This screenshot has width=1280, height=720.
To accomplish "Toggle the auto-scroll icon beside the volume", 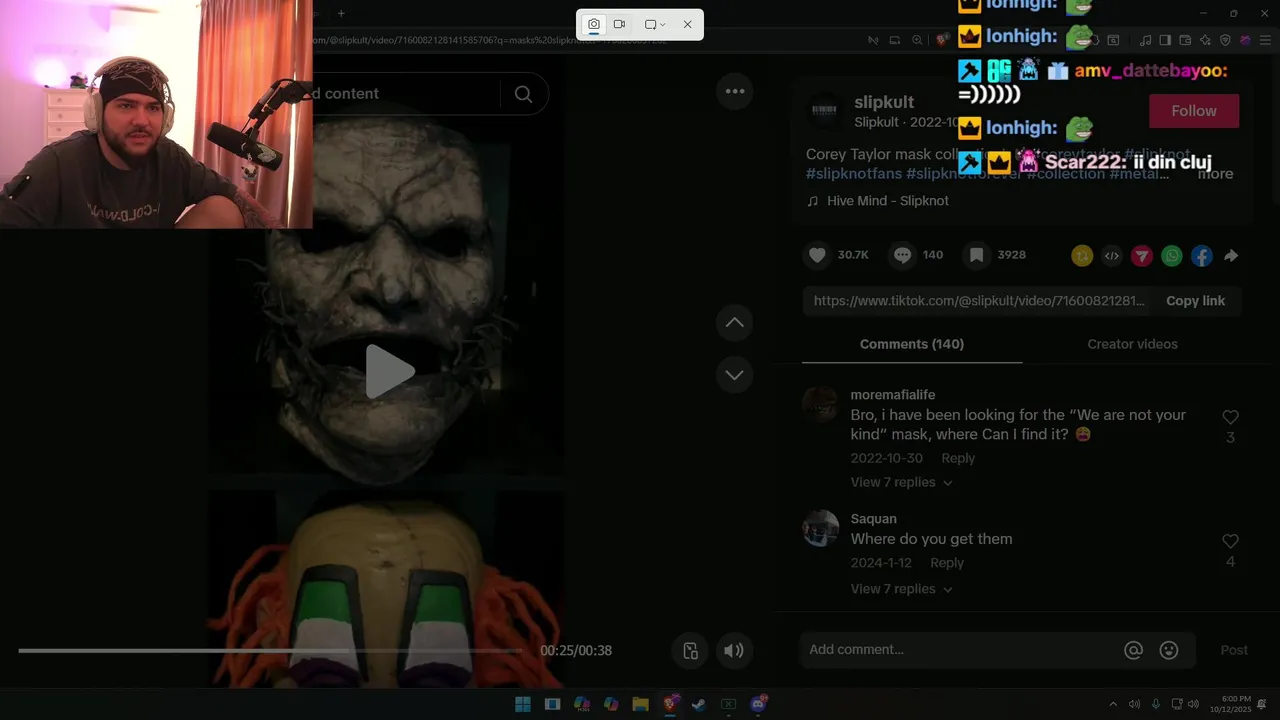I will point(690,651).
